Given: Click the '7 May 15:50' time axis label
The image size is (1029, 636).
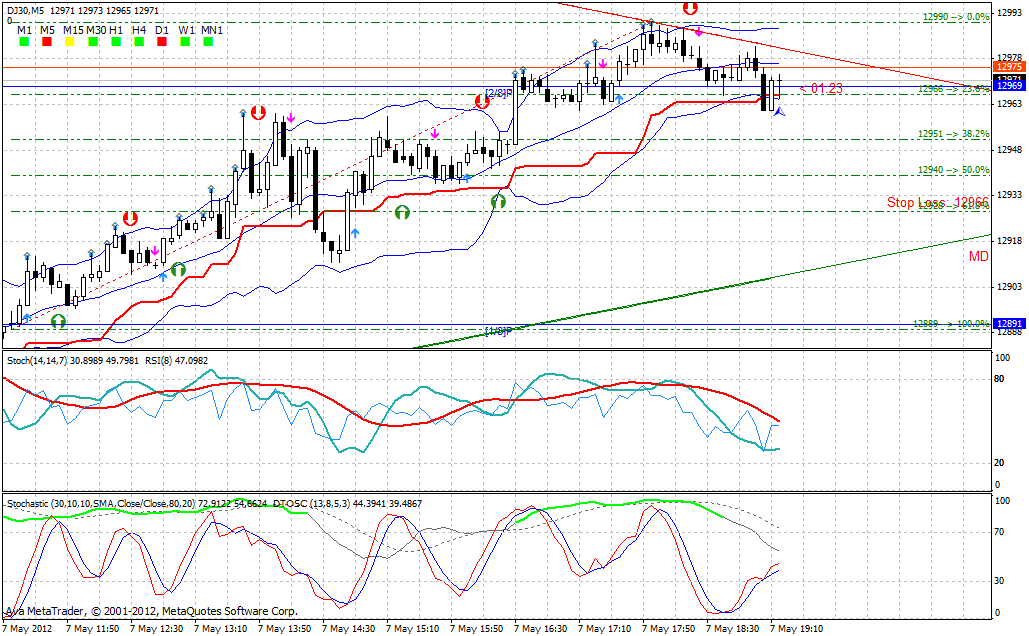Looking at the screenshot, I should pos(476,629).
